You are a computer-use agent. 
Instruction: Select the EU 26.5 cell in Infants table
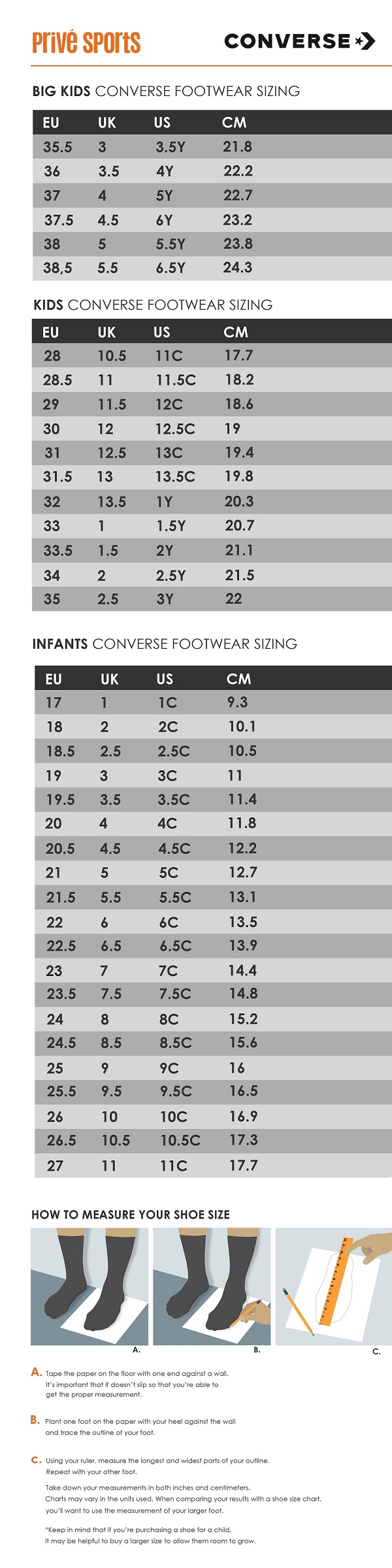[x=61, y=1141]
